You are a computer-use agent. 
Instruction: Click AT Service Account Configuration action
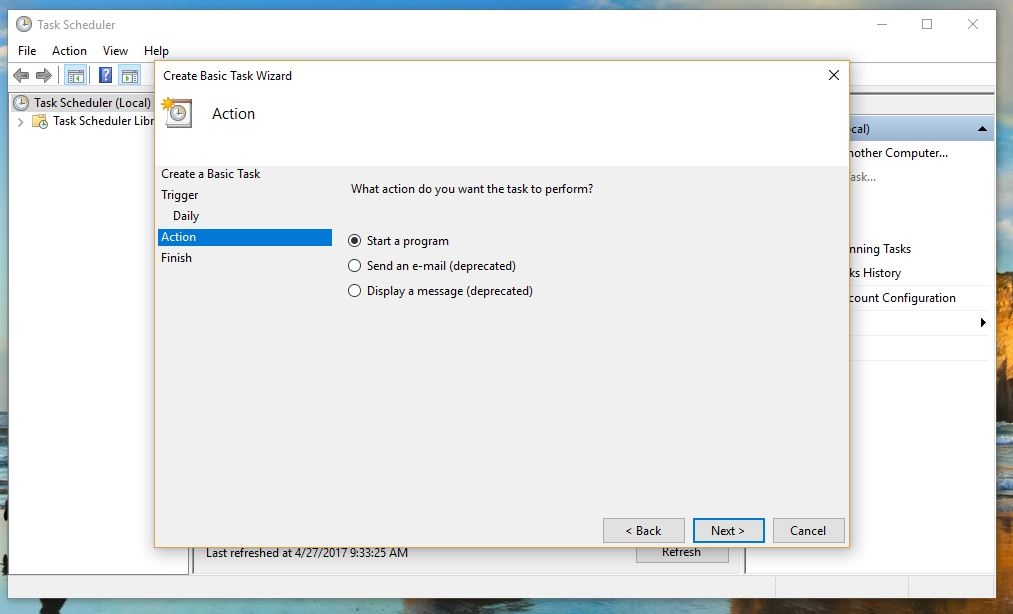point(903,298)
